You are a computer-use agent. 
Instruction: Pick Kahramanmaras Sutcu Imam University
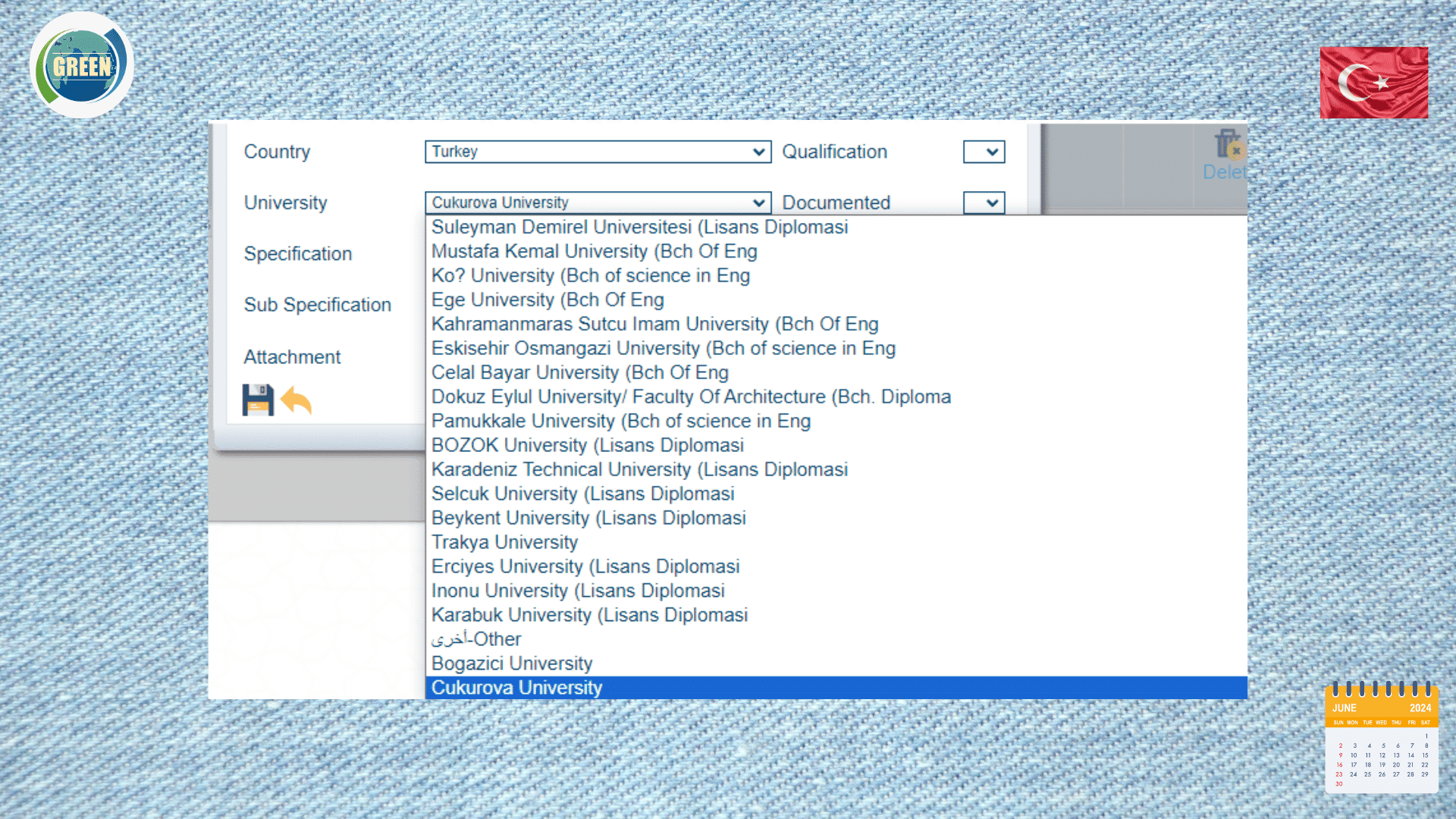pos(654,325)
